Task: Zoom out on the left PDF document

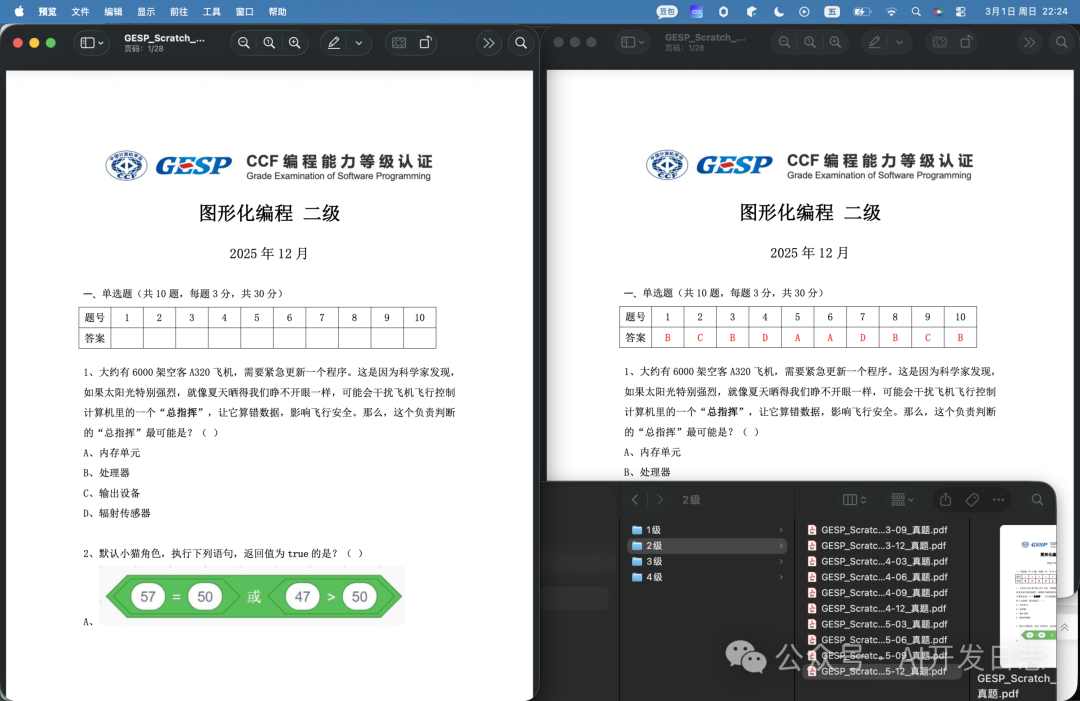Action: point(244,43)
